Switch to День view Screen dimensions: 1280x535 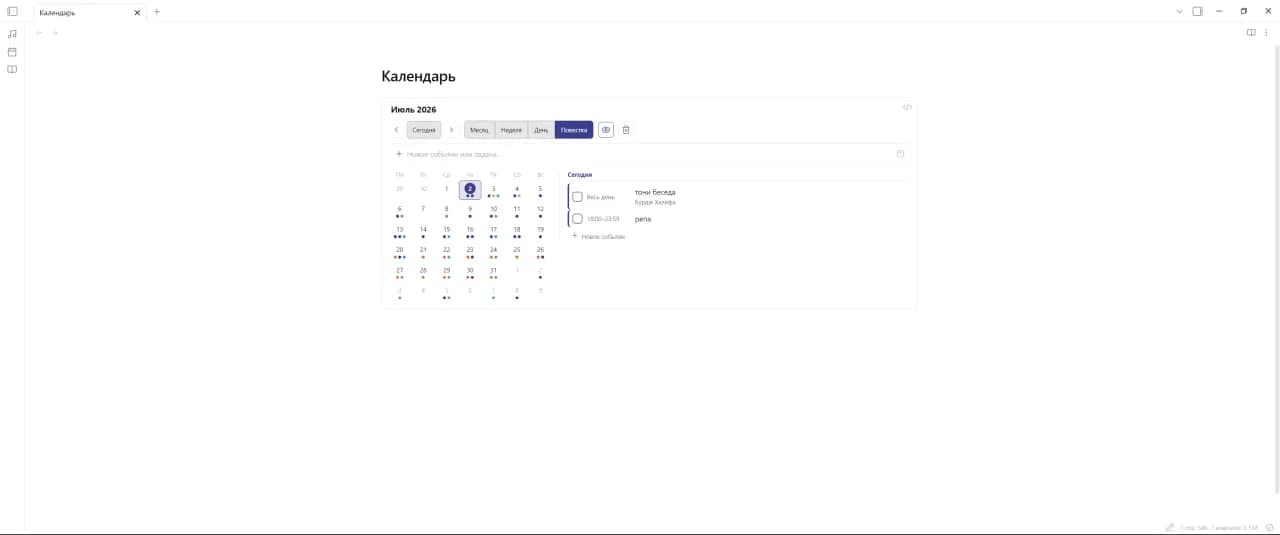coord(541,130)
